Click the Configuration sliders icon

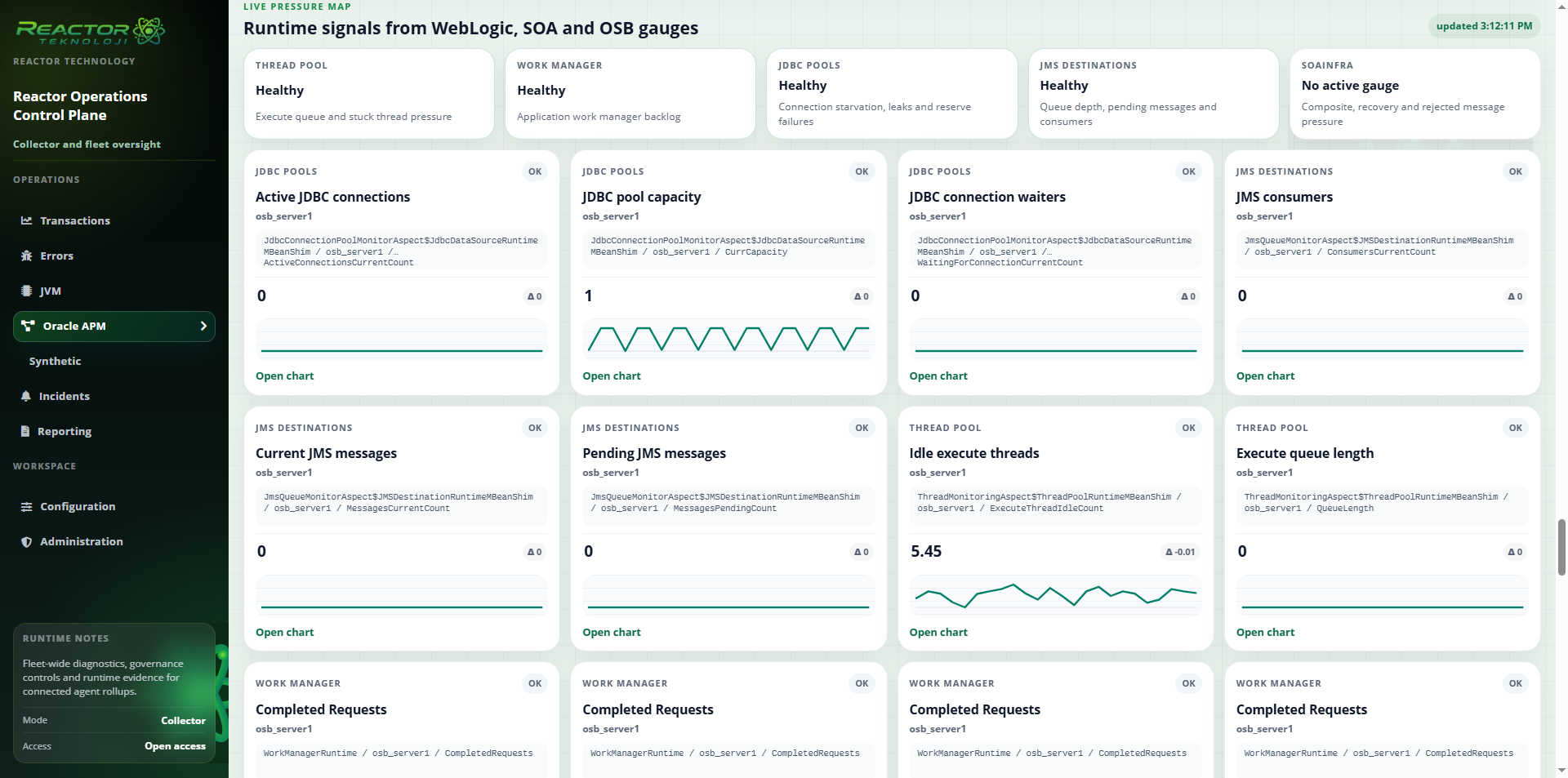click(x=27, y=506)
